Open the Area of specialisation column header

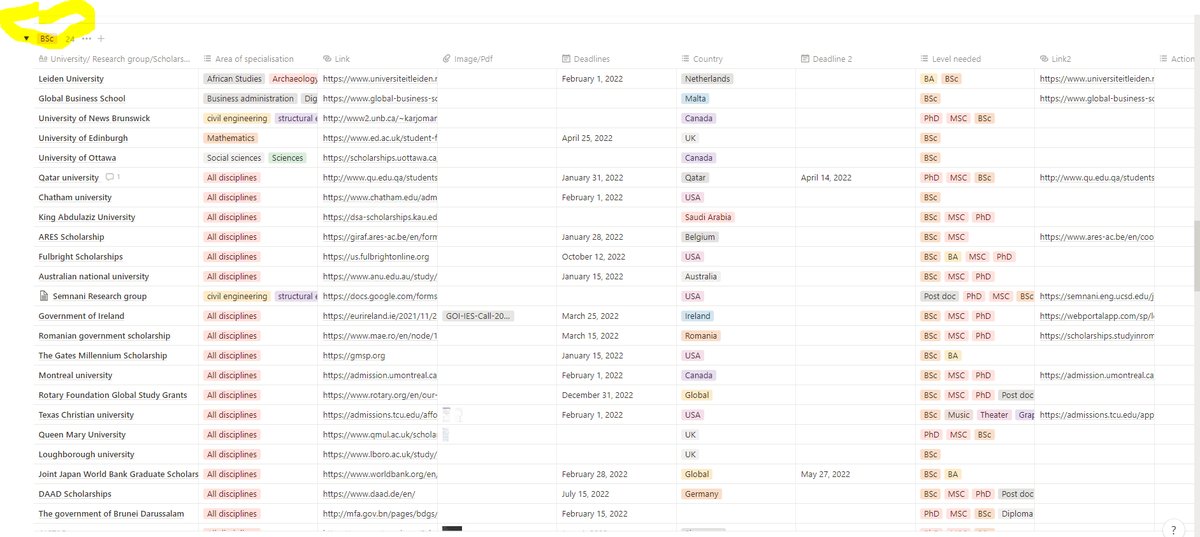249,59
